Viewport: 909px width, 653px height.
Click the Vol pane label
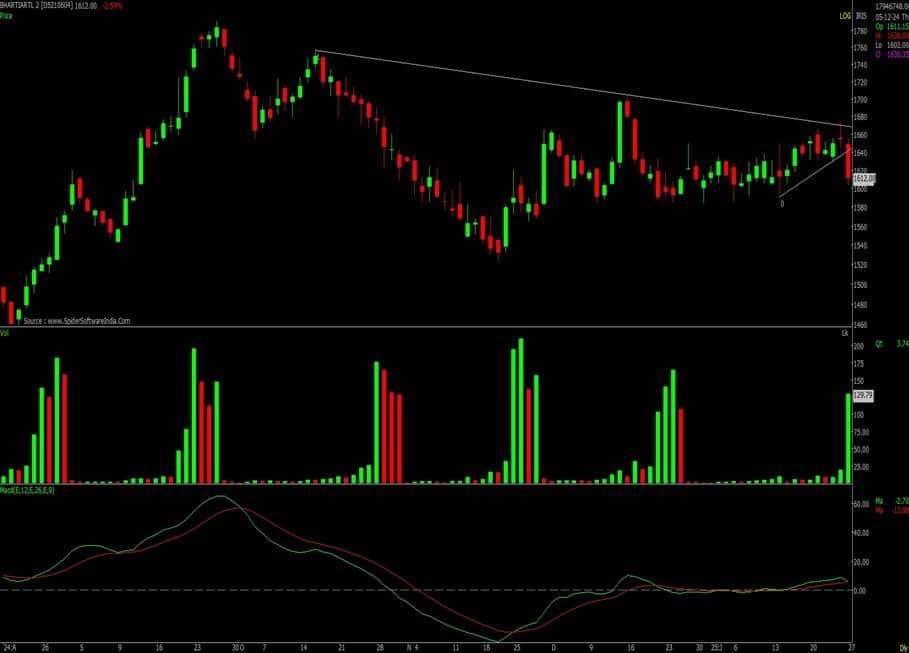[6, 332]
